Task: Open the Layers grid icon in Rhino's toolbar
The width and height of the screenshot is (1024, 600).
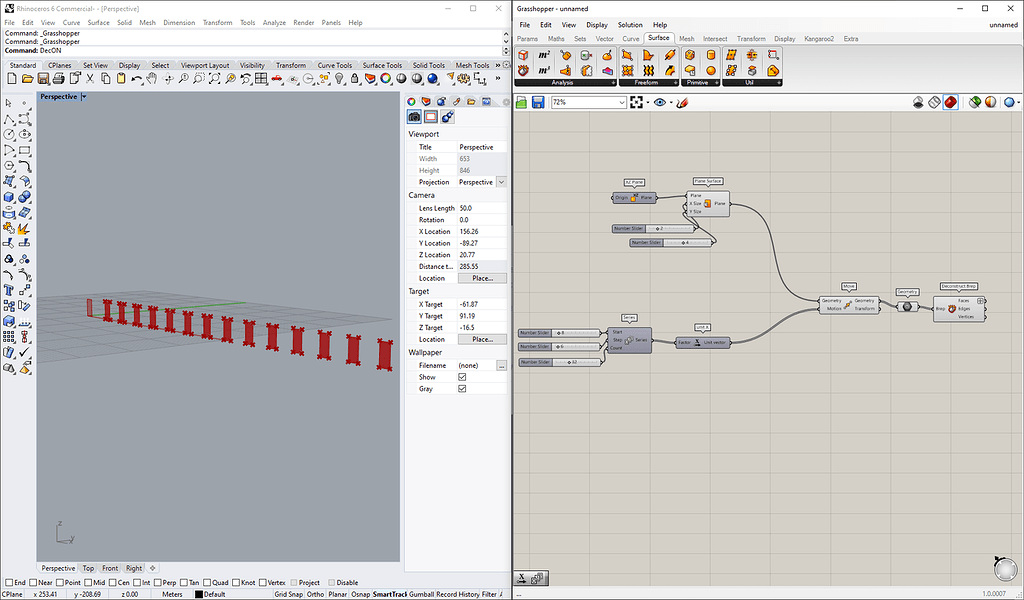Action: tap(261, 78)
